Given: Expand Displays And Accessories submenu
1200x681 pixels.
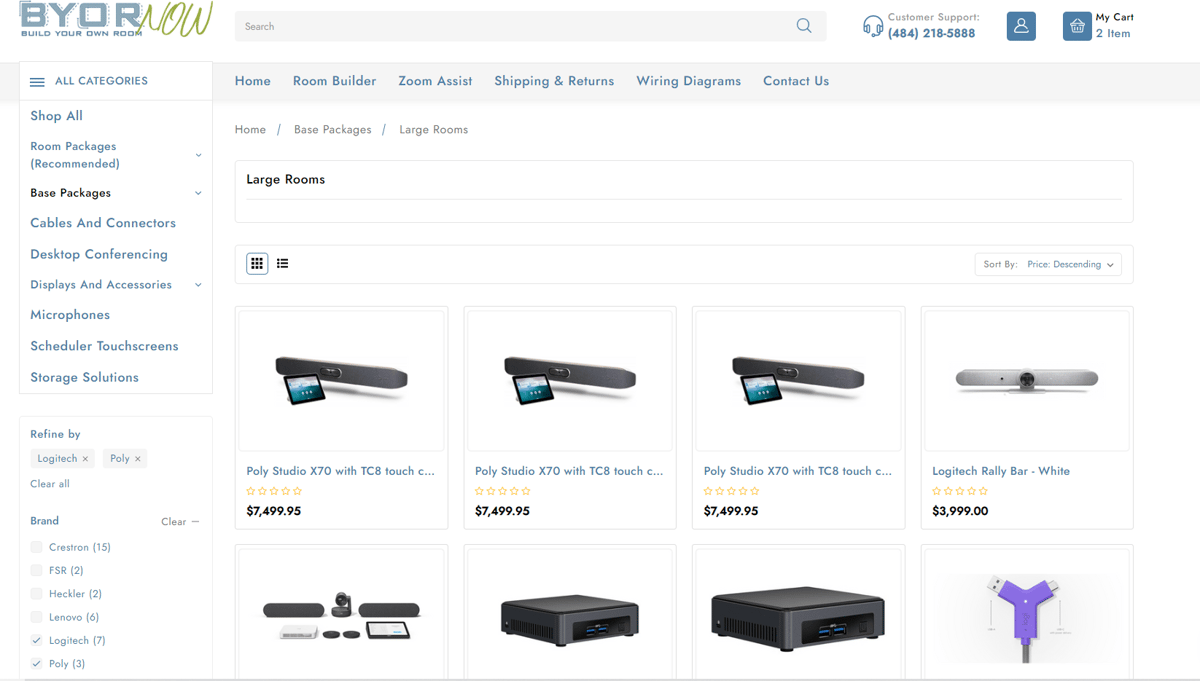Looking at the screenshot, I should [198, 285].
